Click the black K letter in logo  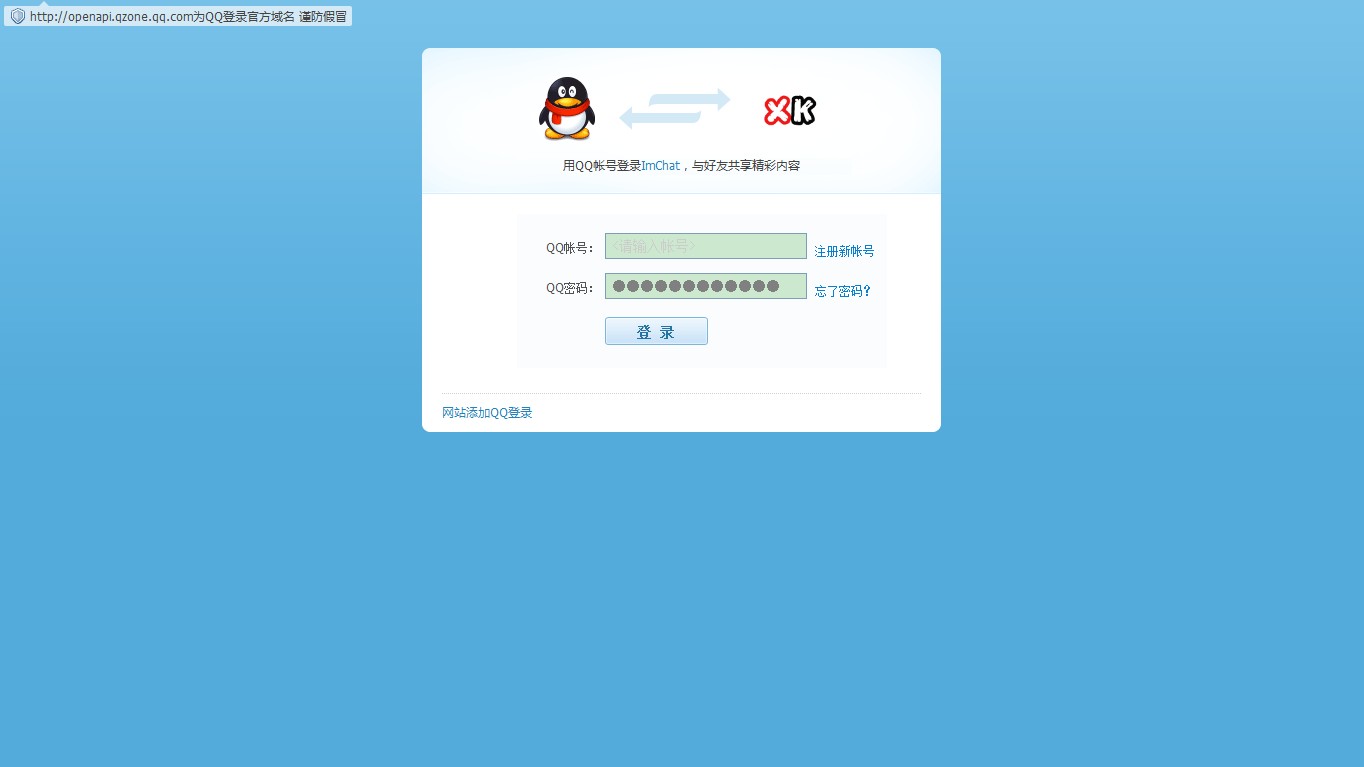(803, 111)
